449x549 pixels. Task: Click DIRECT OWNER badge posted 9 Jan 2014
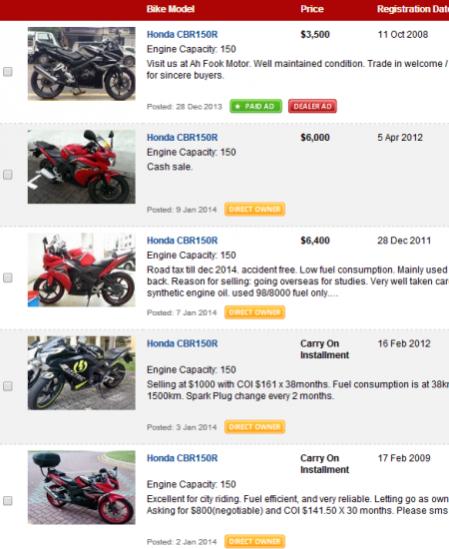coord(255,209)
